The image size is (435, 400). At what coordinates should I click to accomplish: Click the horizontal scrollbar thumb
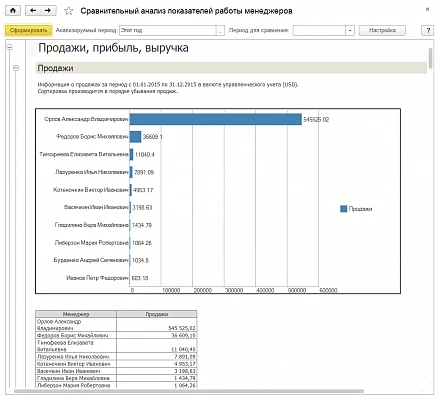click(189, 391)
